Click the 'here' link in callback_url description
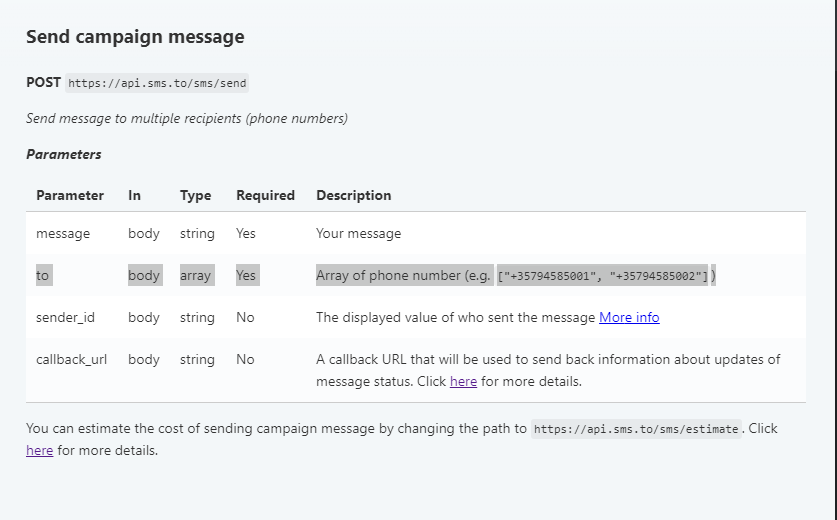 pyautogui.click(x=463, y=381)
